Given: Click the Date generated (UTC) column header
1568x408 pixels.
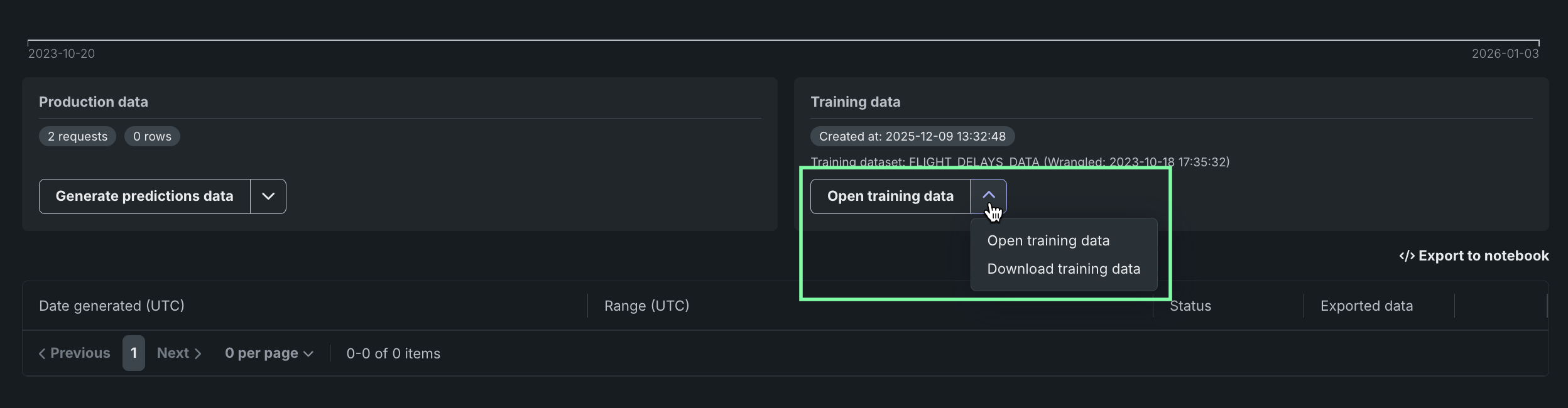Looking at the screenshot, I should tap(112, 306).
